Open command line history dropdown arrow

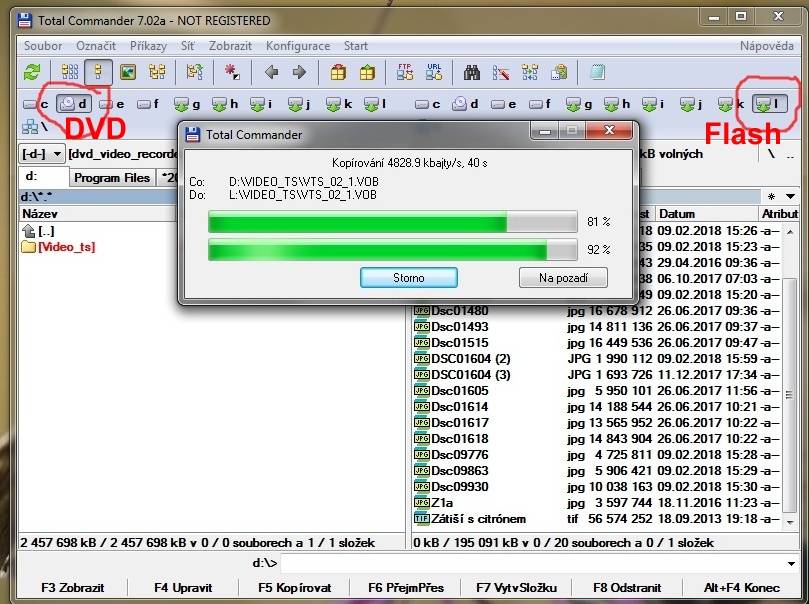791,563
